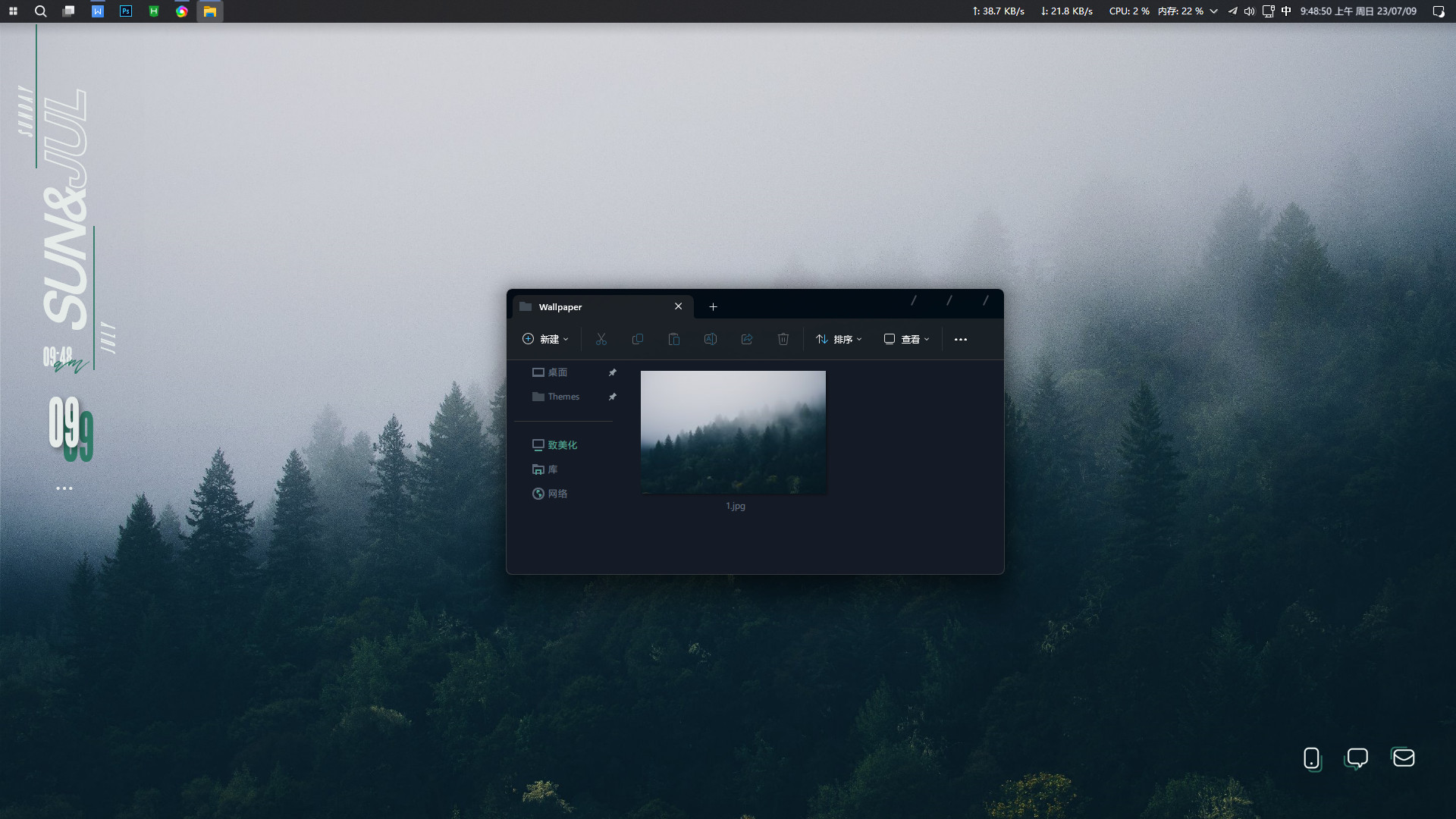Screen dimensions: 1456x819
Task: Click the Rename icon in toolbar
Action: [711, 339]
